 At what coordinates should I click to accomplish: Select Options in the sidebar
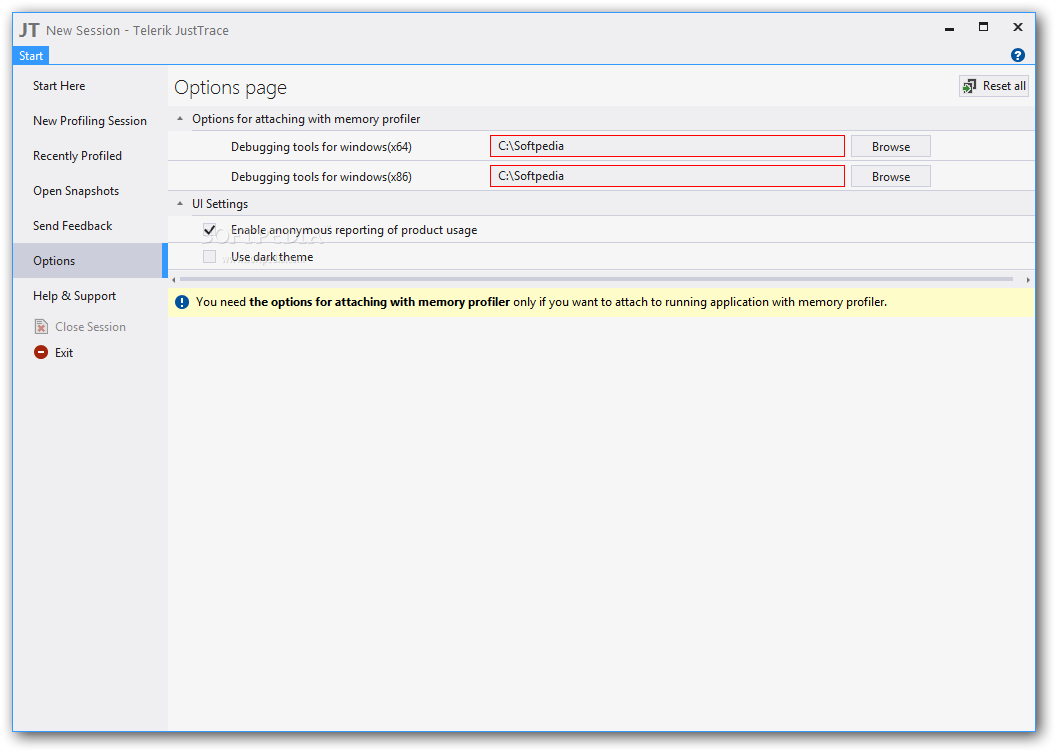(x=88, y=261)
